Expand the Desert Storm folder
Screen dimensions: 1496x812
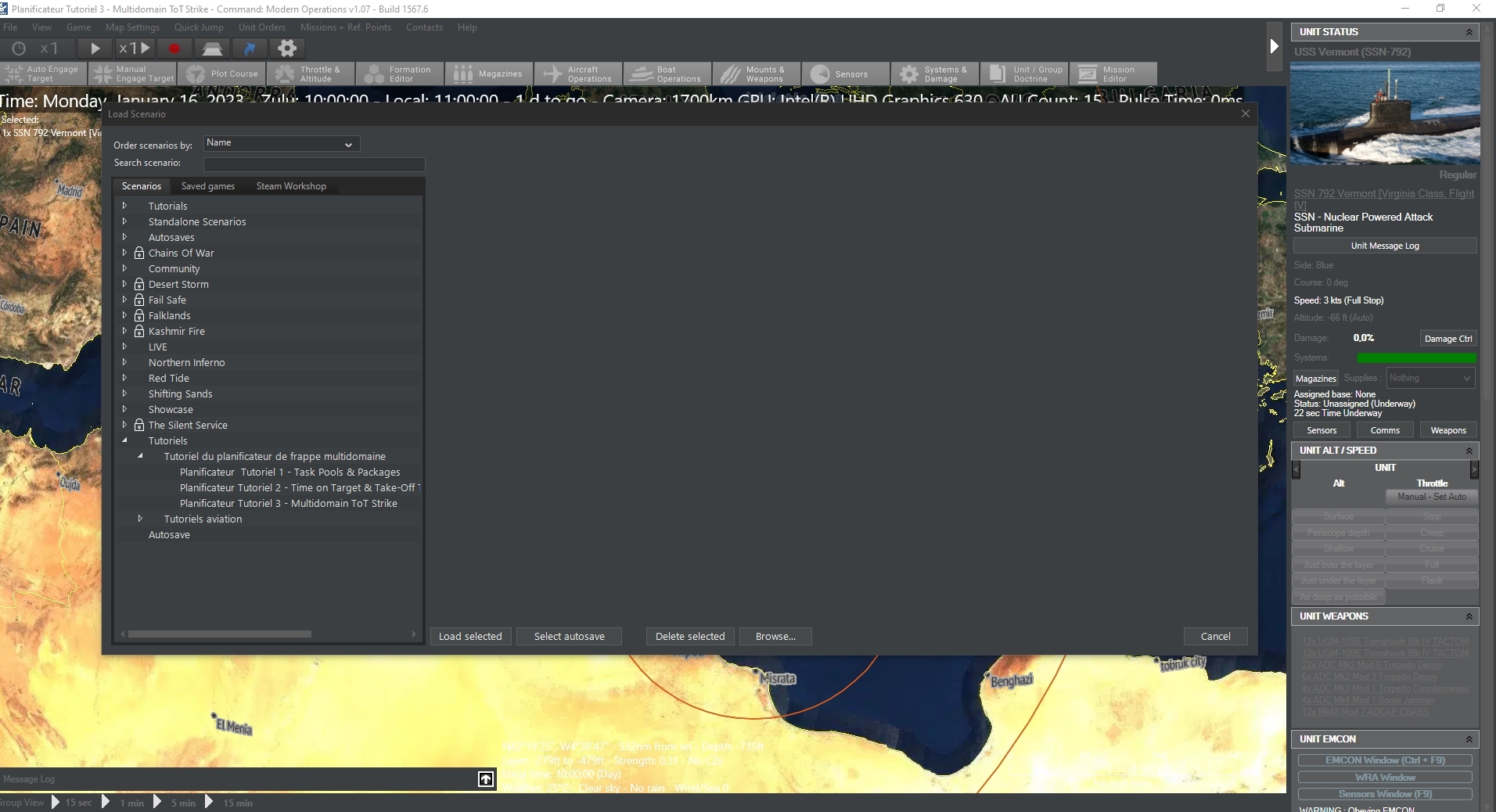point(124,284)
